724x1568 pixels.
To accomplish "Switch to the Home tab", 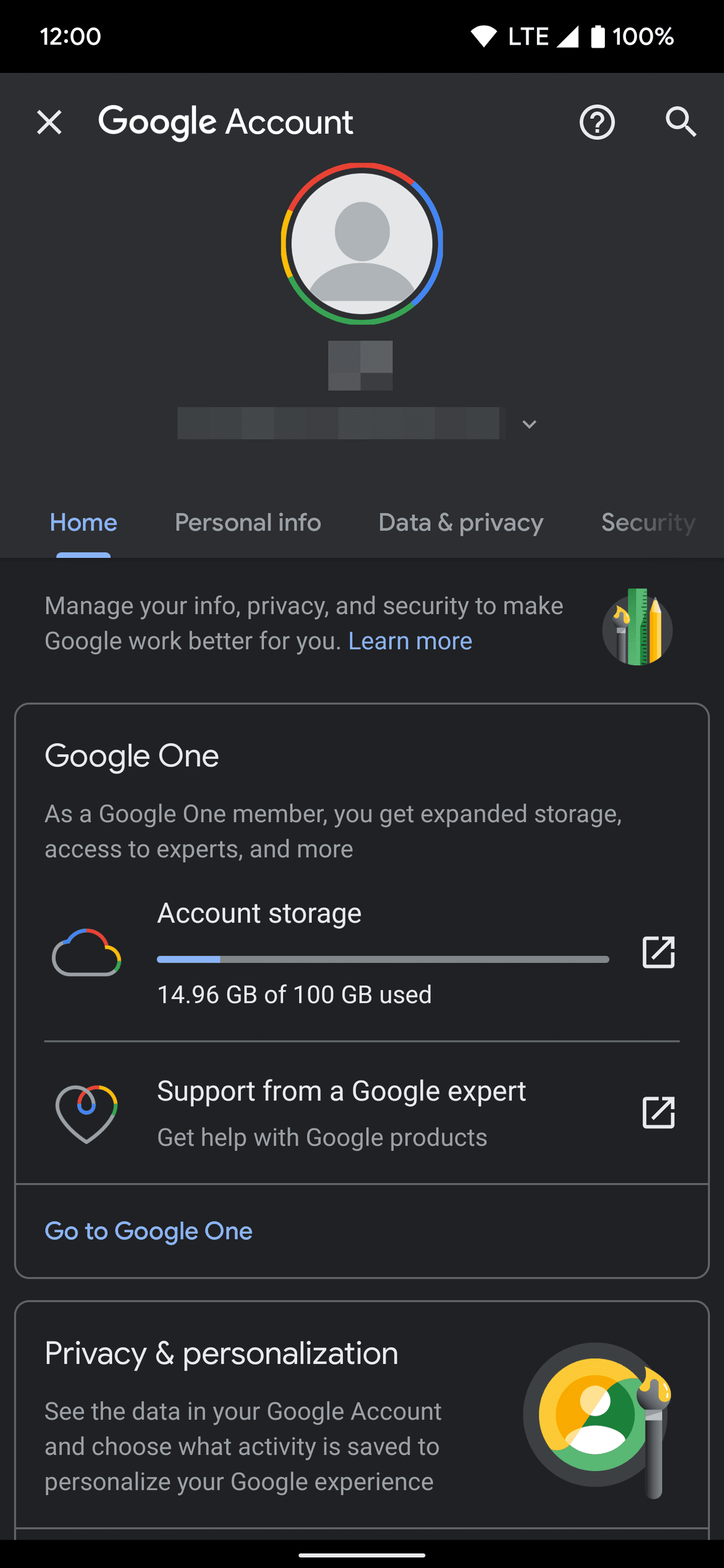I will 84,523.
